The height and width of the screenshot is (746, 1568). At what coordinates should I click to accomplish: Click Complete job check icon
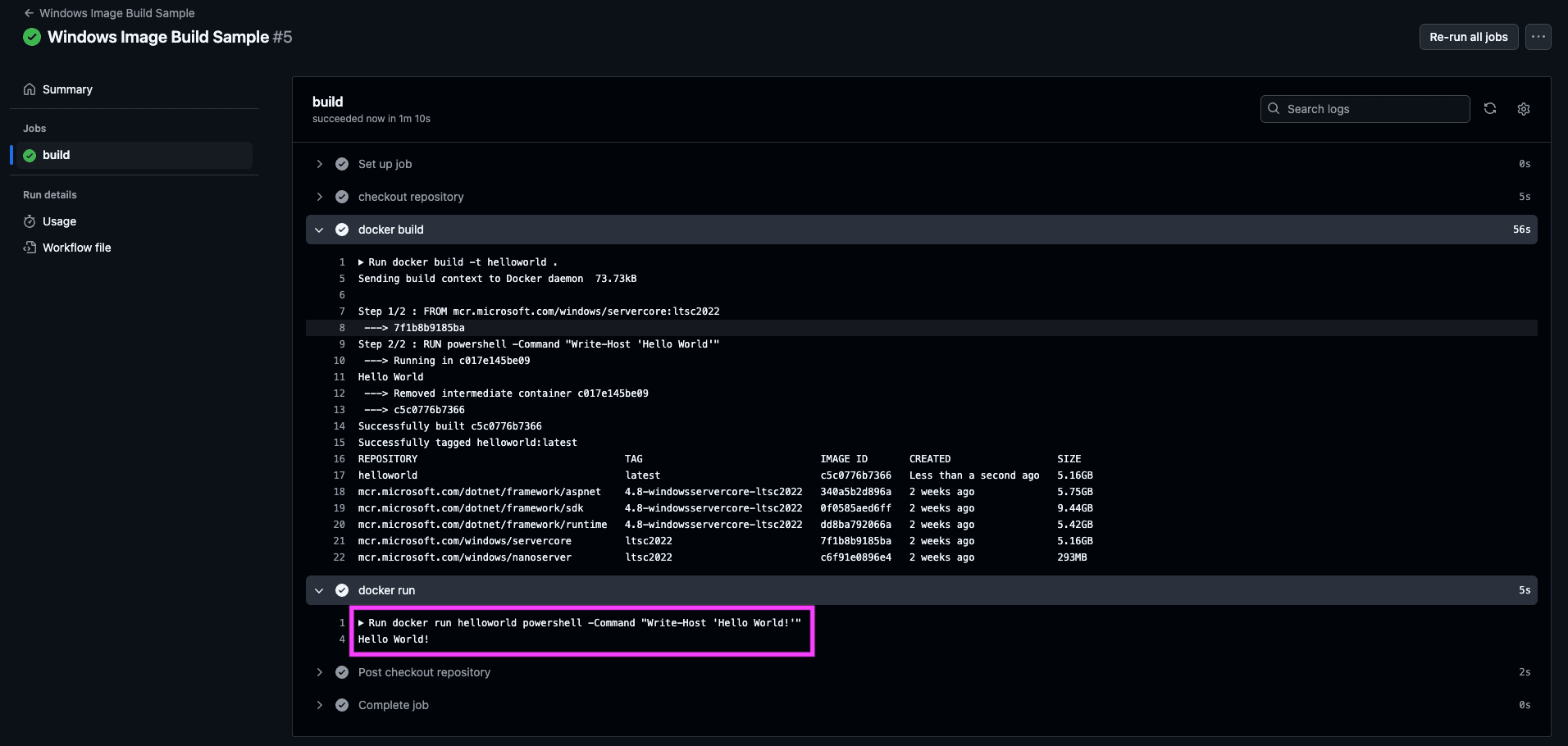342,705
